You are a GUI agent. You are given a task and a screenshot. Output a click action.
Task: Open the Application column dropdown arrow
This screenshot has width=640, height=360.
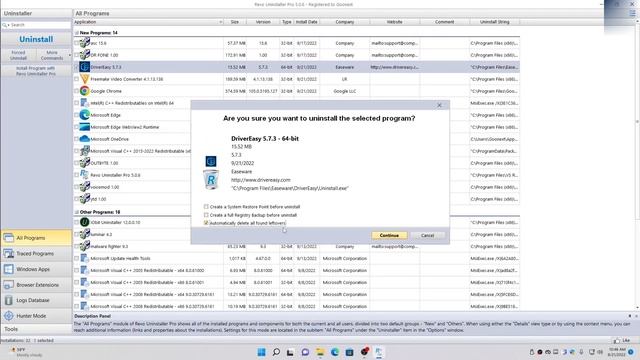221,22
